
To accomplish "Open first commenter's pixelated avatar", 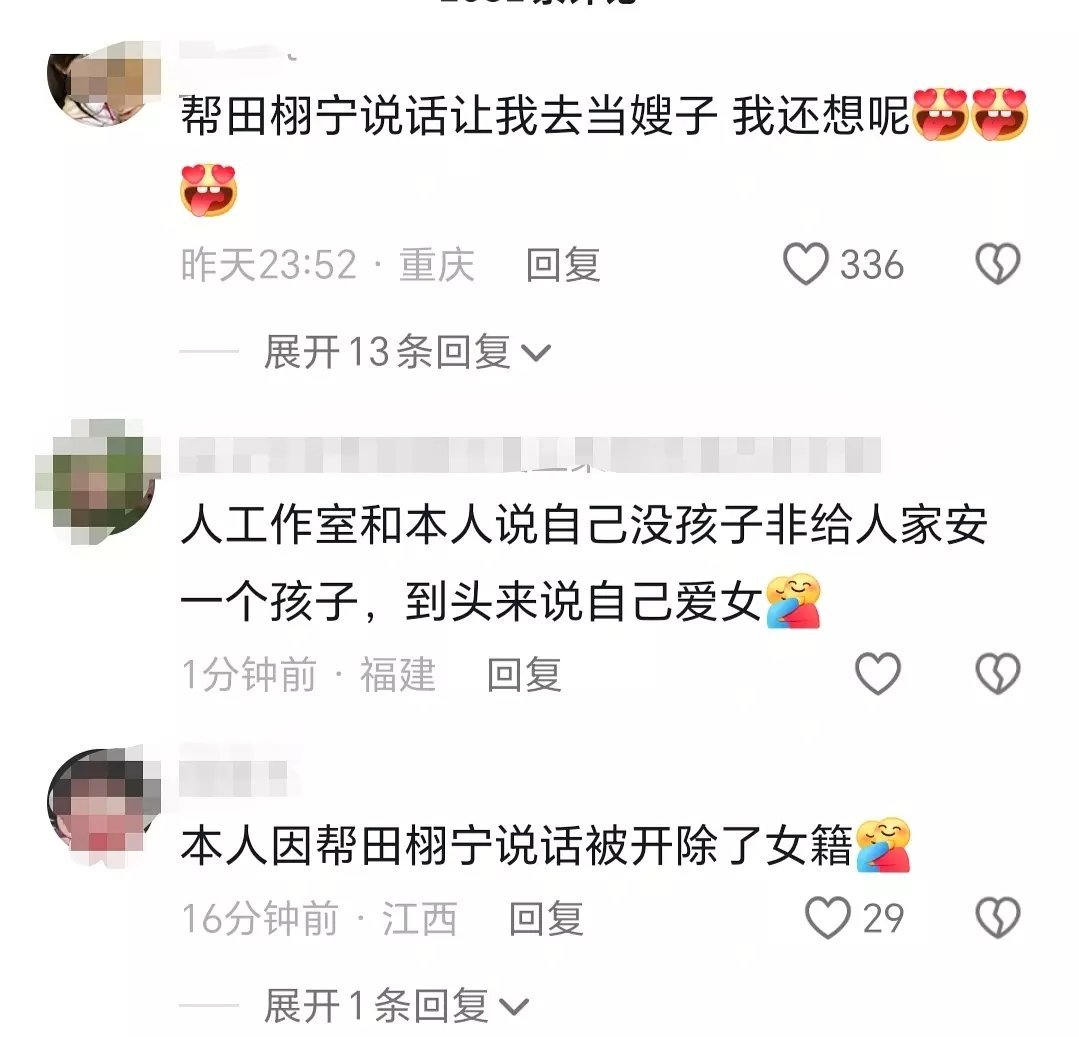I will tap(103, 84).
